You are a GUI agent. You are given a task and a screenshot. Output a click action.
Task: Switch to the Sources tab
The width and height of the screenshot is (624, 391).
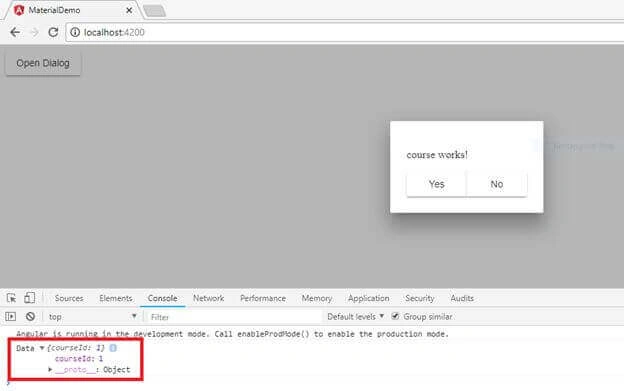click(69, 298)
